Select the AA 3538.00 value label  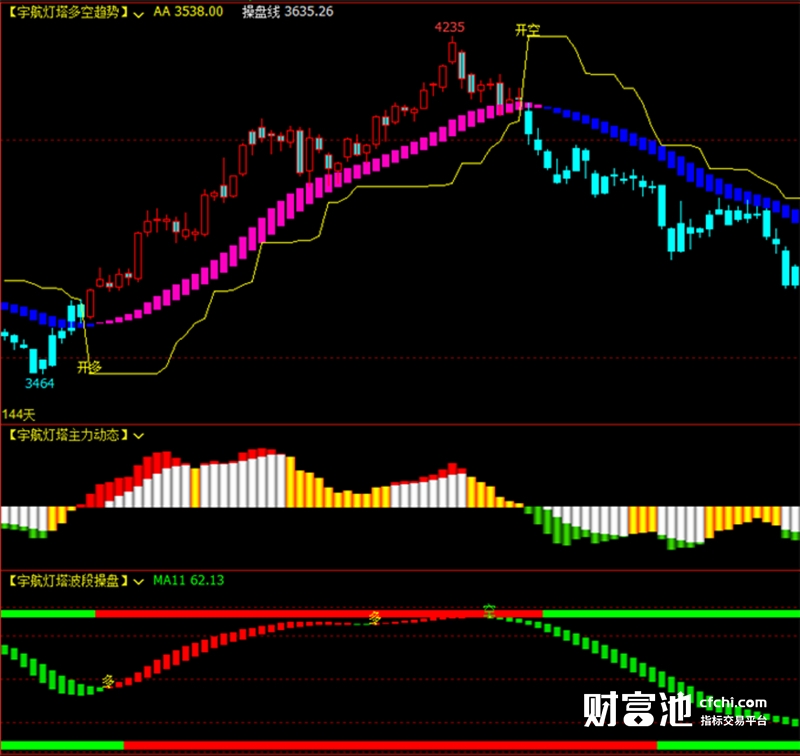pos(188,12)
